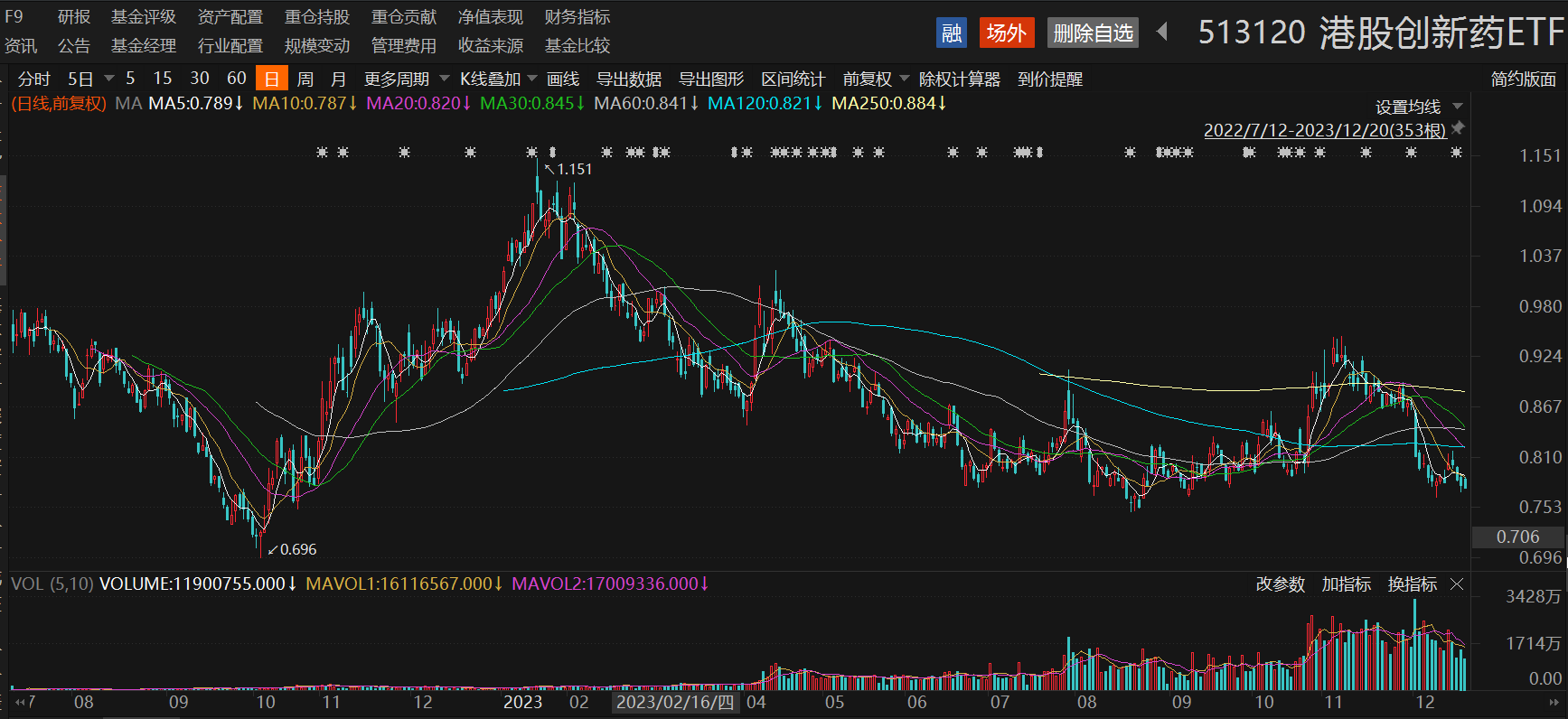Screen dimensions: 1568x719
Task: Open the 重仓持股 tab
Action: 316,17
